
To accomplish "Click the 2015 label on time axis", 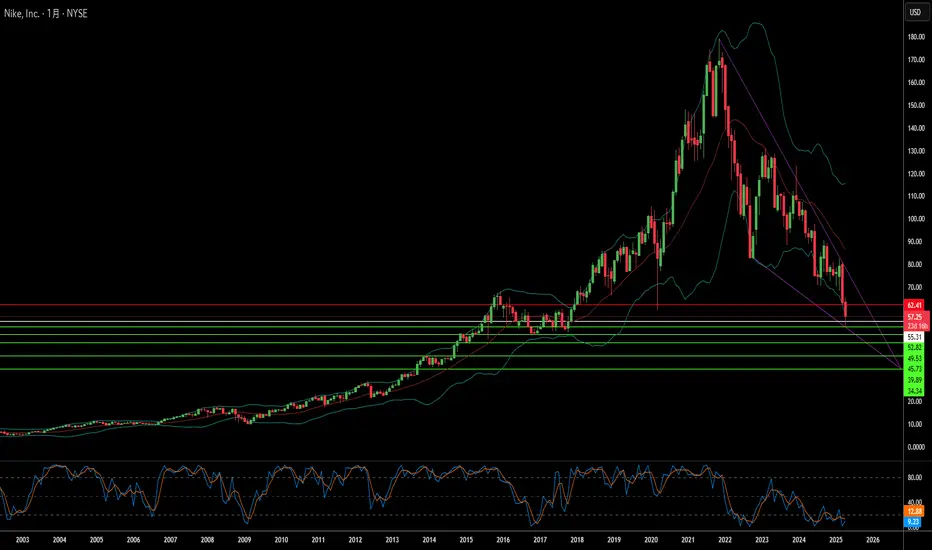I will 466,540.
